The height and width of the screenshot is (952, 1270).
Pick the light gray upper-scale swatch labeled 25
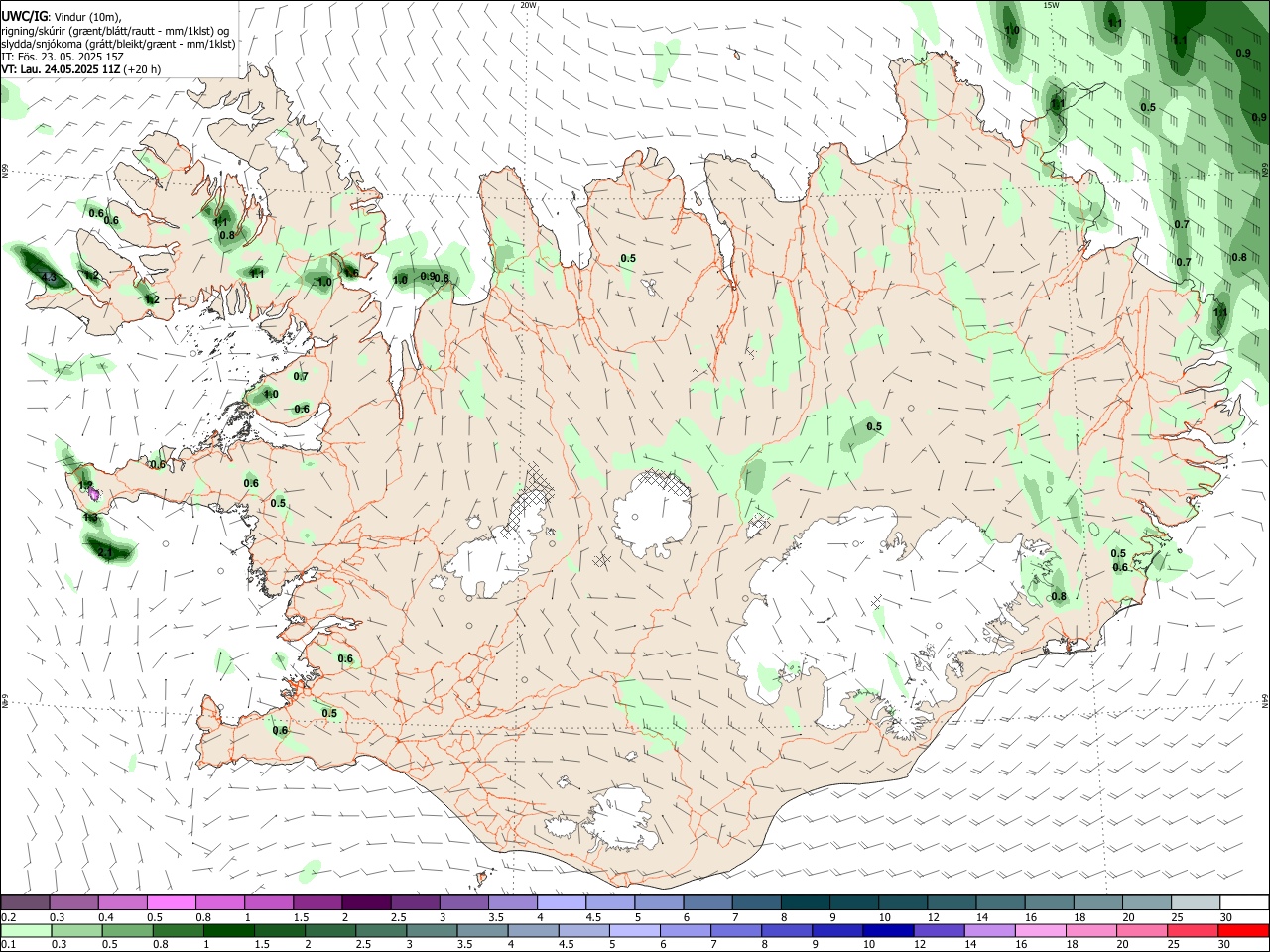point(1197,902)
